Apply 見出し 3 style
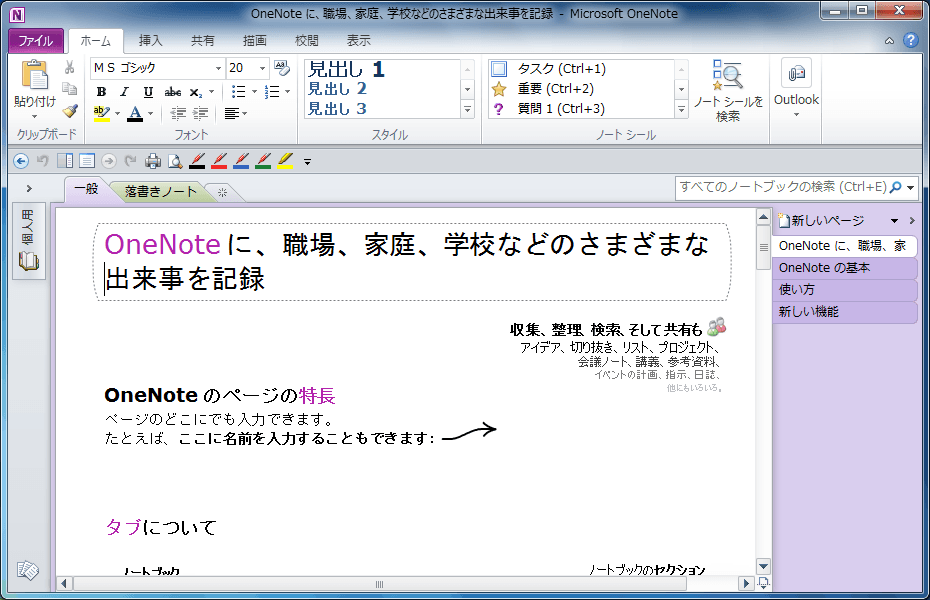930x600 pixels. click(x=337, y=109)
